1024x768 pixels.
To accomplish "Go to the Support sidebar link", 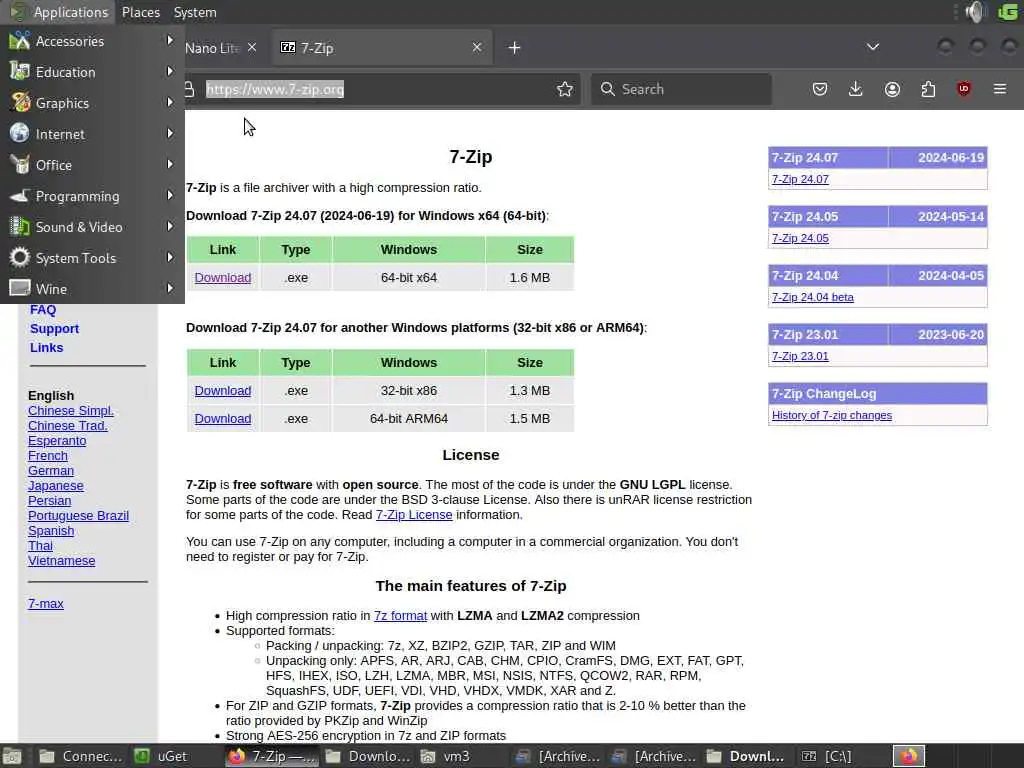I will point(54,328).
